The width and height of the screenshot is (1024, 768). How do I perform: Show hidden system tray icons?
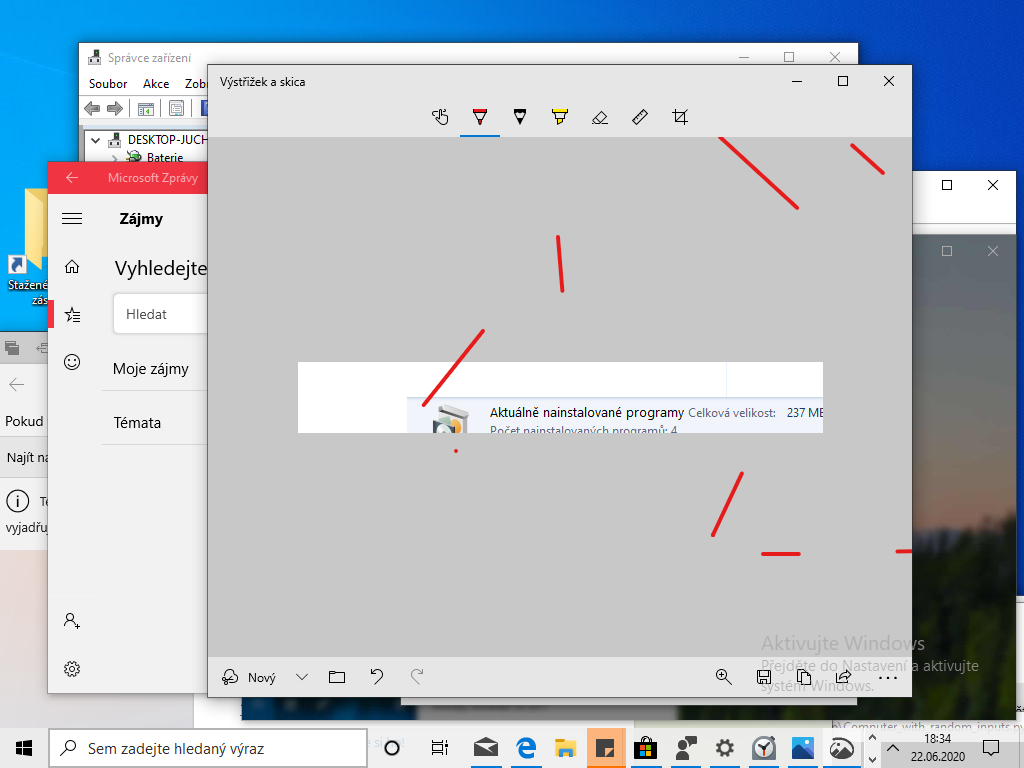(x=893, y=748)
